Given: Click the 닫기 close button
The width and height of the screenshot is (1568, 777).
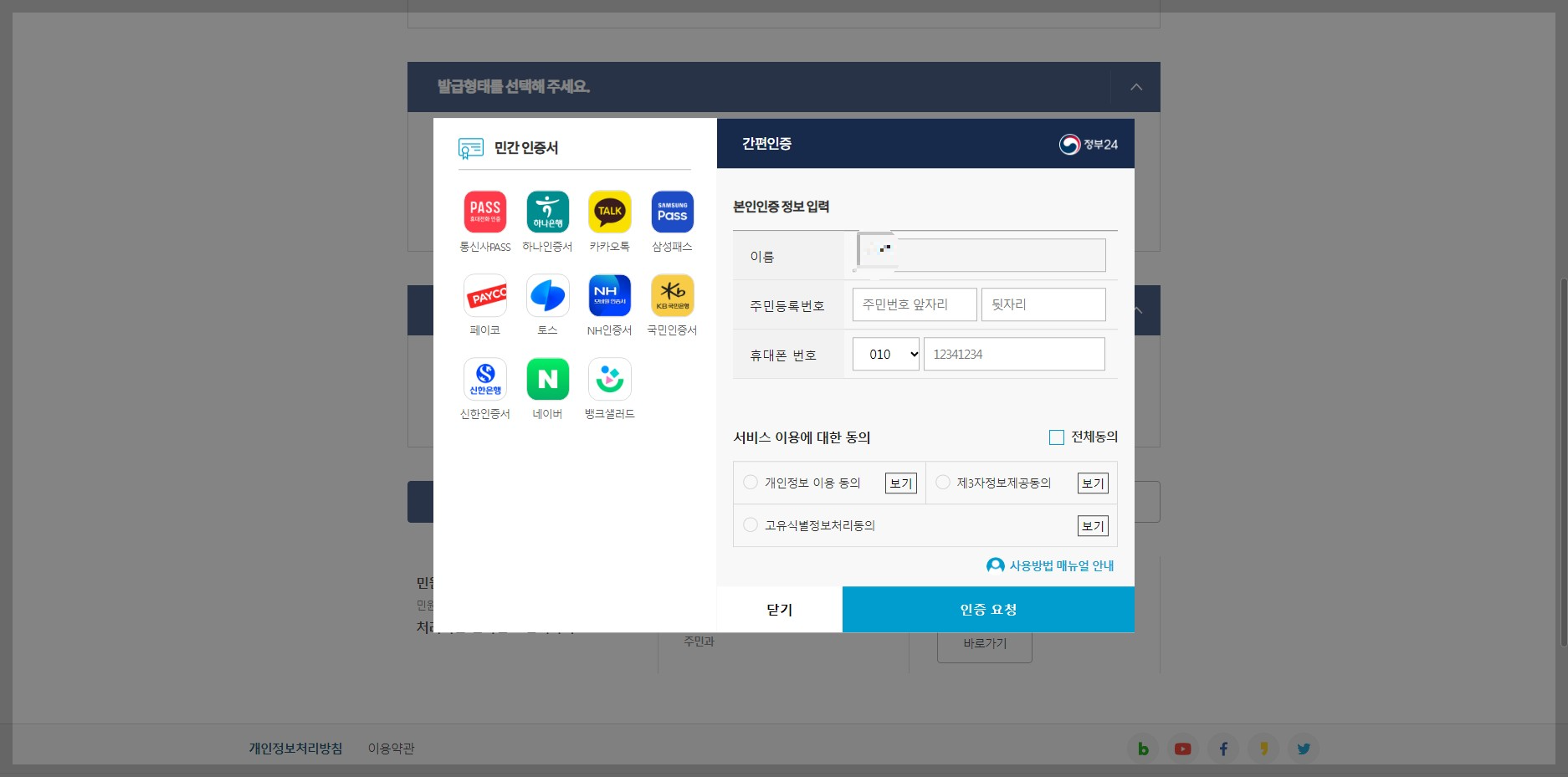Looking at the screenshot, I should pos(780,610).
